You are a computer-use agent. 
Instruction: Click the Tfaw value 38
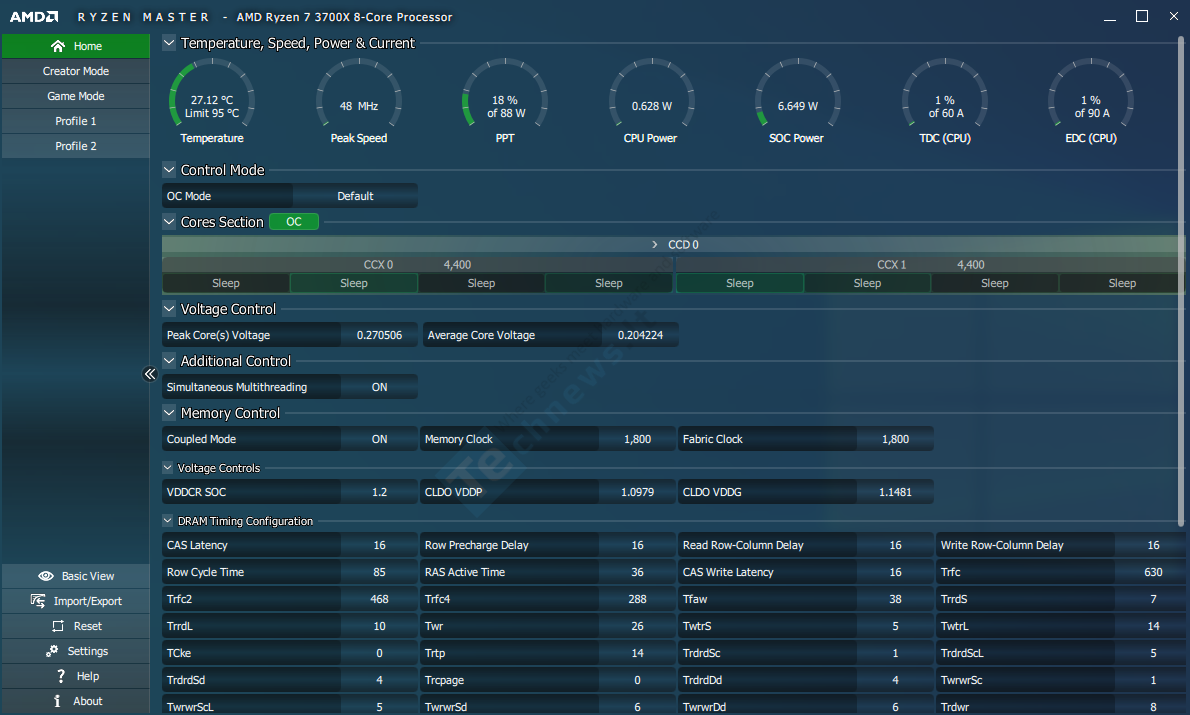(896, 600)
